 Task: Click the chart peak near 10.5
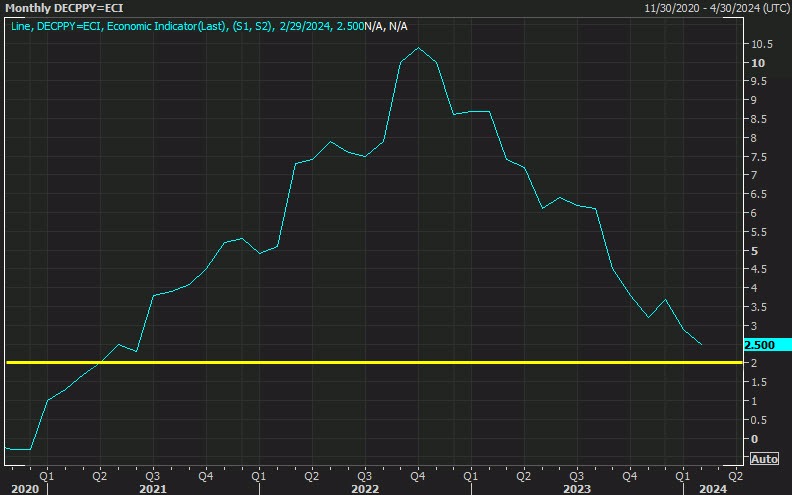(418, 48)
